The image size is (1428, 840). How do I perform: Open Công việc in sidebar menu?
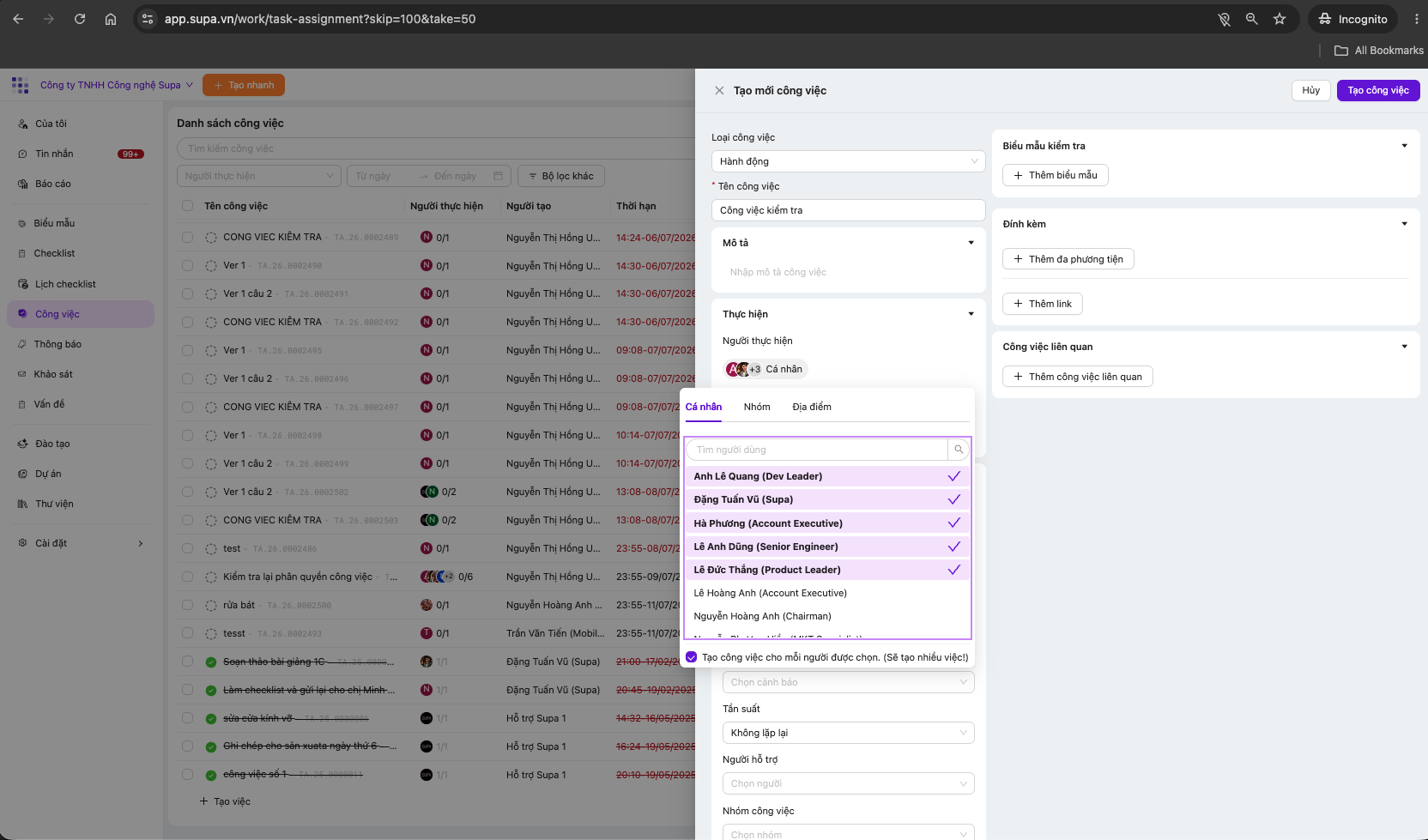[81, 314]
